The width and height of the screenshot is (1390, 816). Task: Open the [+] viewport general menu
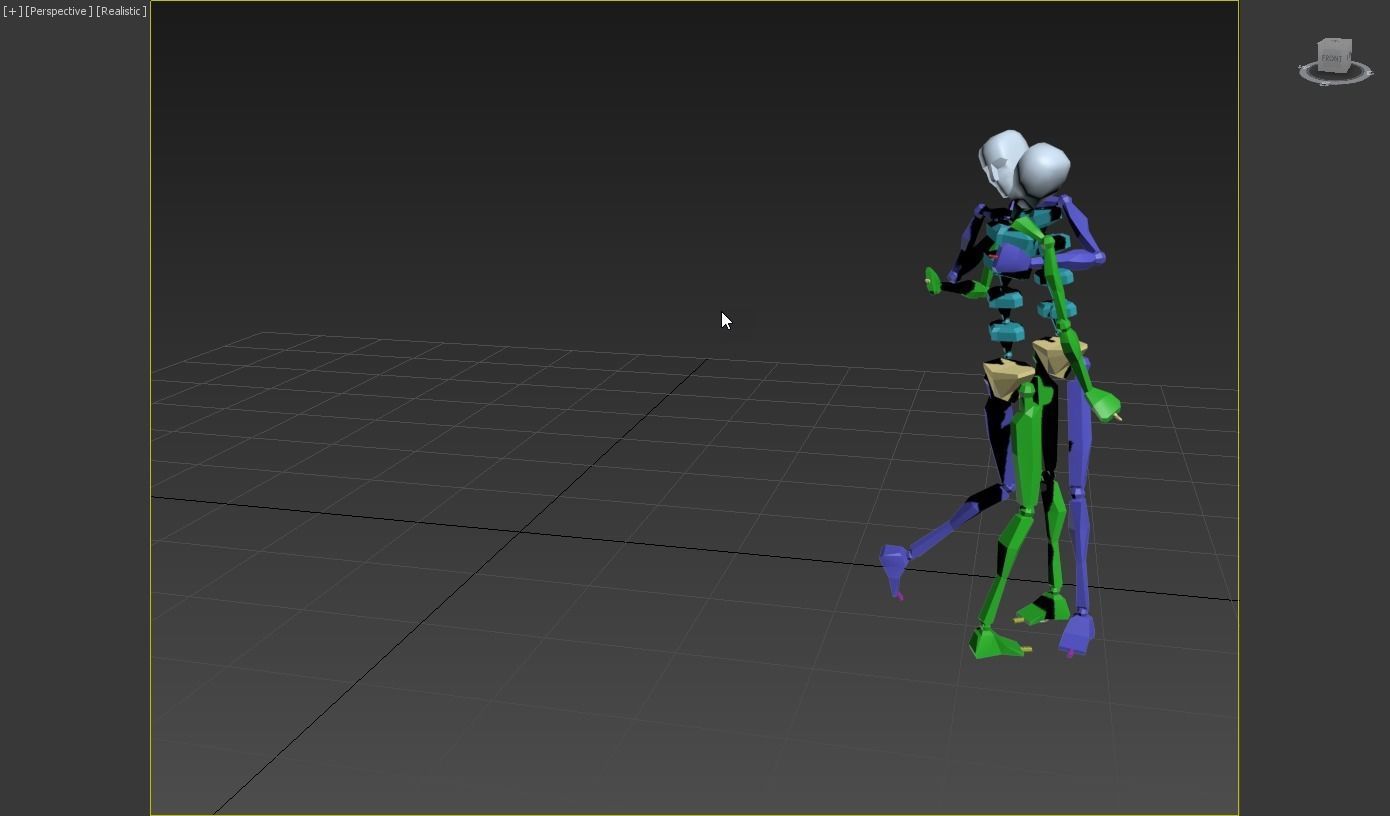click(x=12, y=11)
